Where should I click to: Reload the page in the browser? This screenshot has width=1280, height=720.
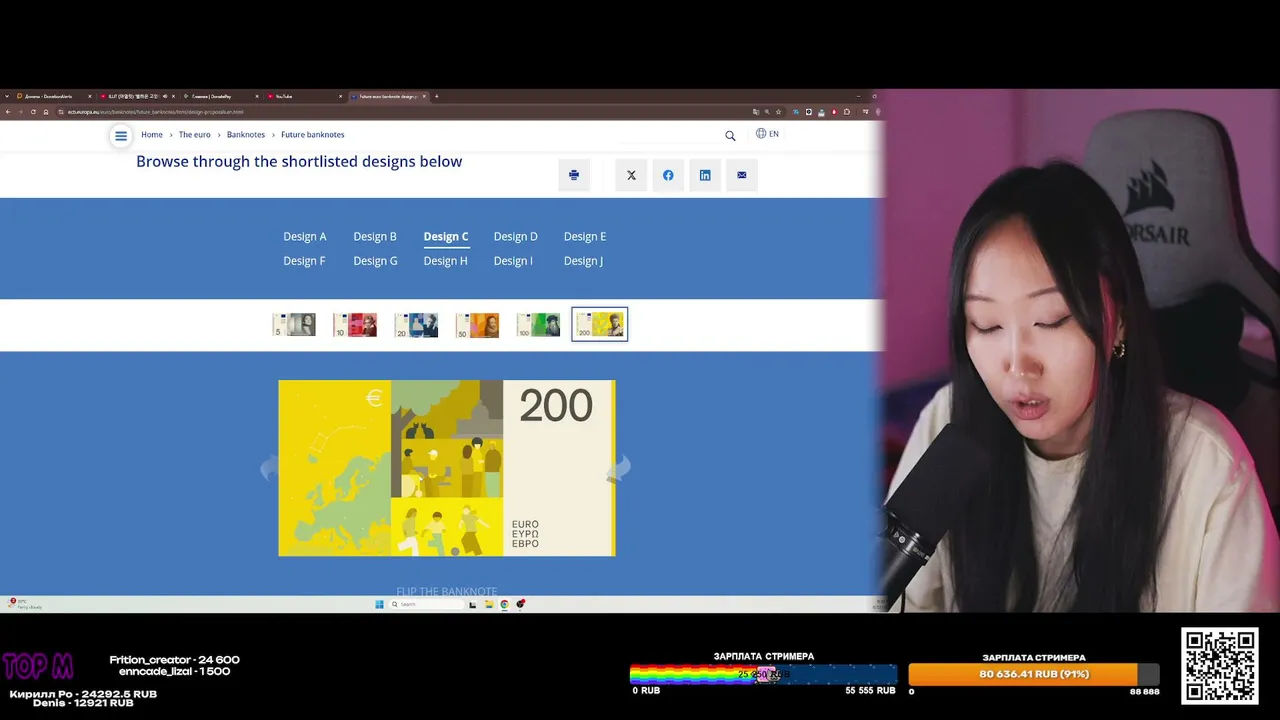[x=33, y=111]
